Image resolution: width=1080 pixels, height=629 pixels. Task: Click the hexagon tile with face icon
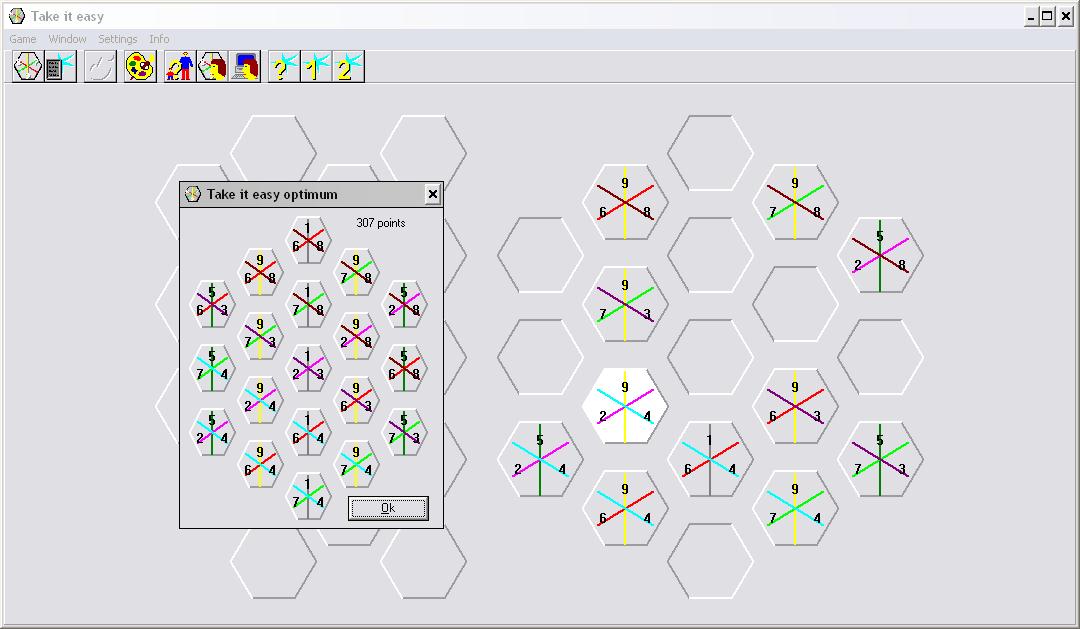click(212, 67)
